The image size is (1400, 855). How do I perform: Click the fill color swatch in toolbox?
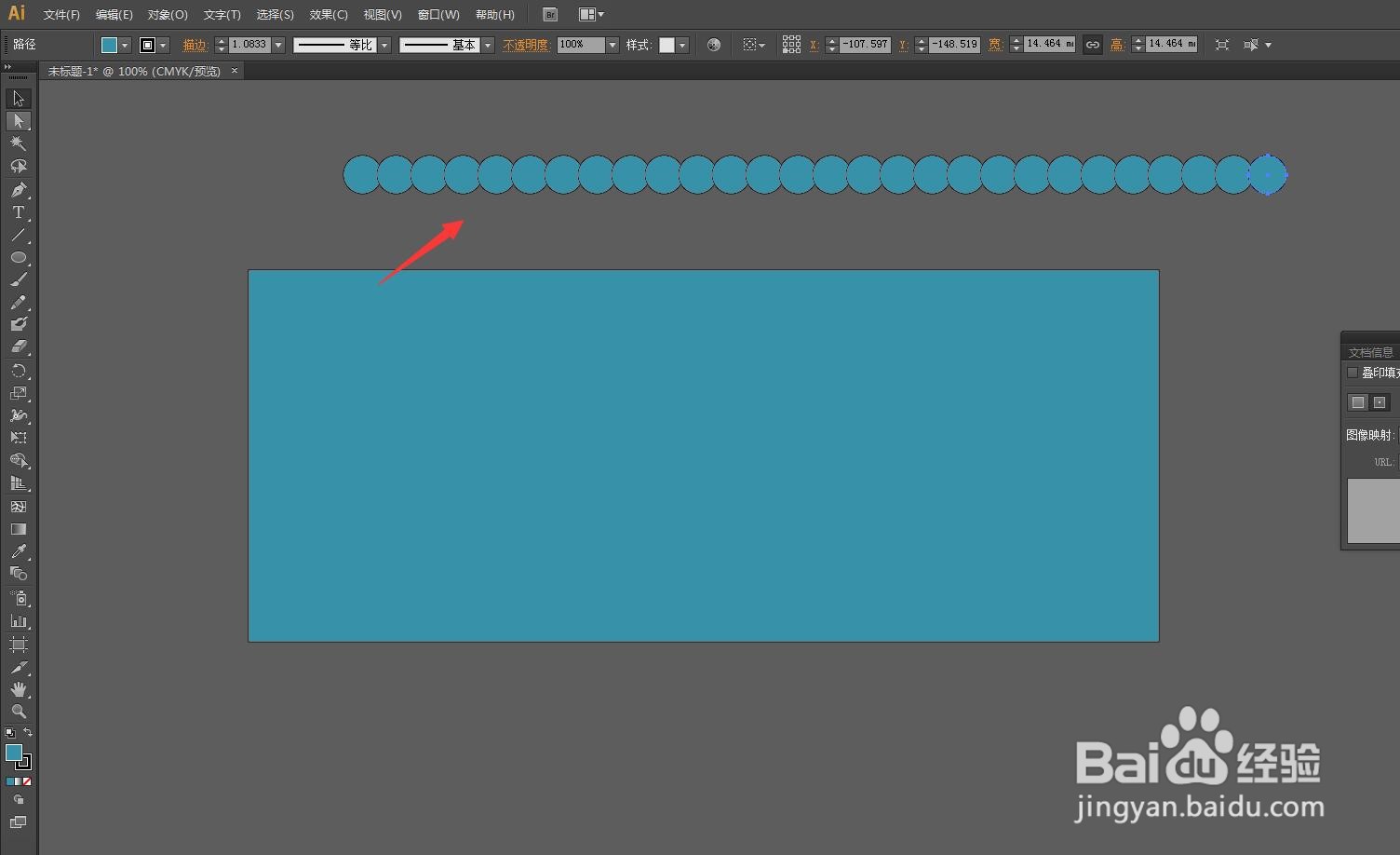(13, 752)
